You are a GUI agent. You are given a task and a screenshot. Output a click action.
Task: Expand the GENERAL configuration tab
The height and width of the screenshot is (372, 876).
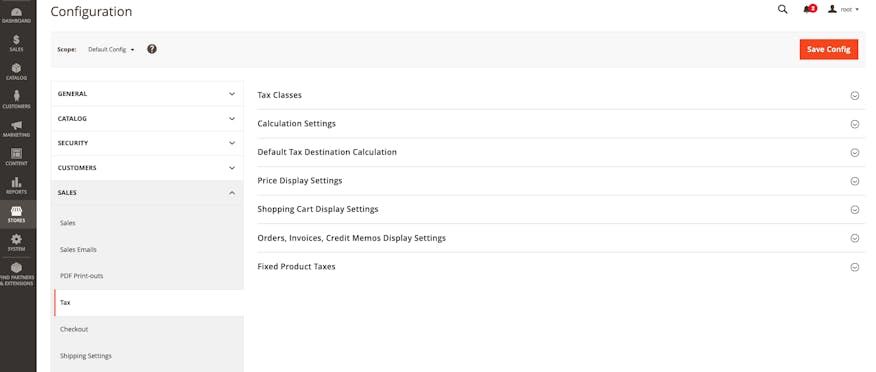coord(147,94)
